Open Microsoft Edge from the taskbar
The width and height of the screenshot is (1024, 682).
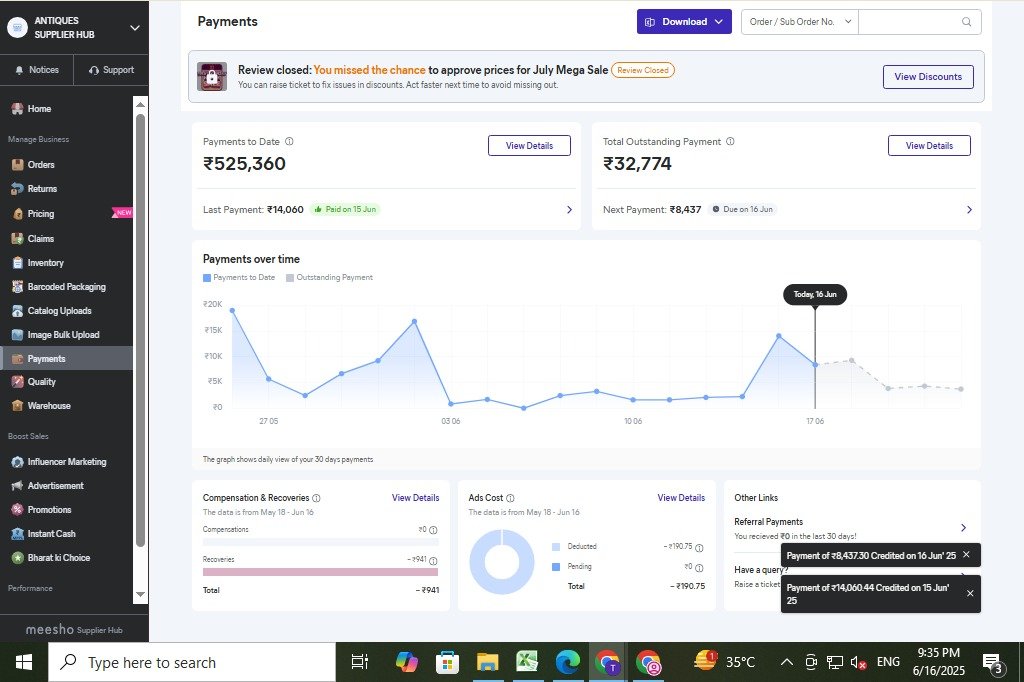tap(567, 662)
